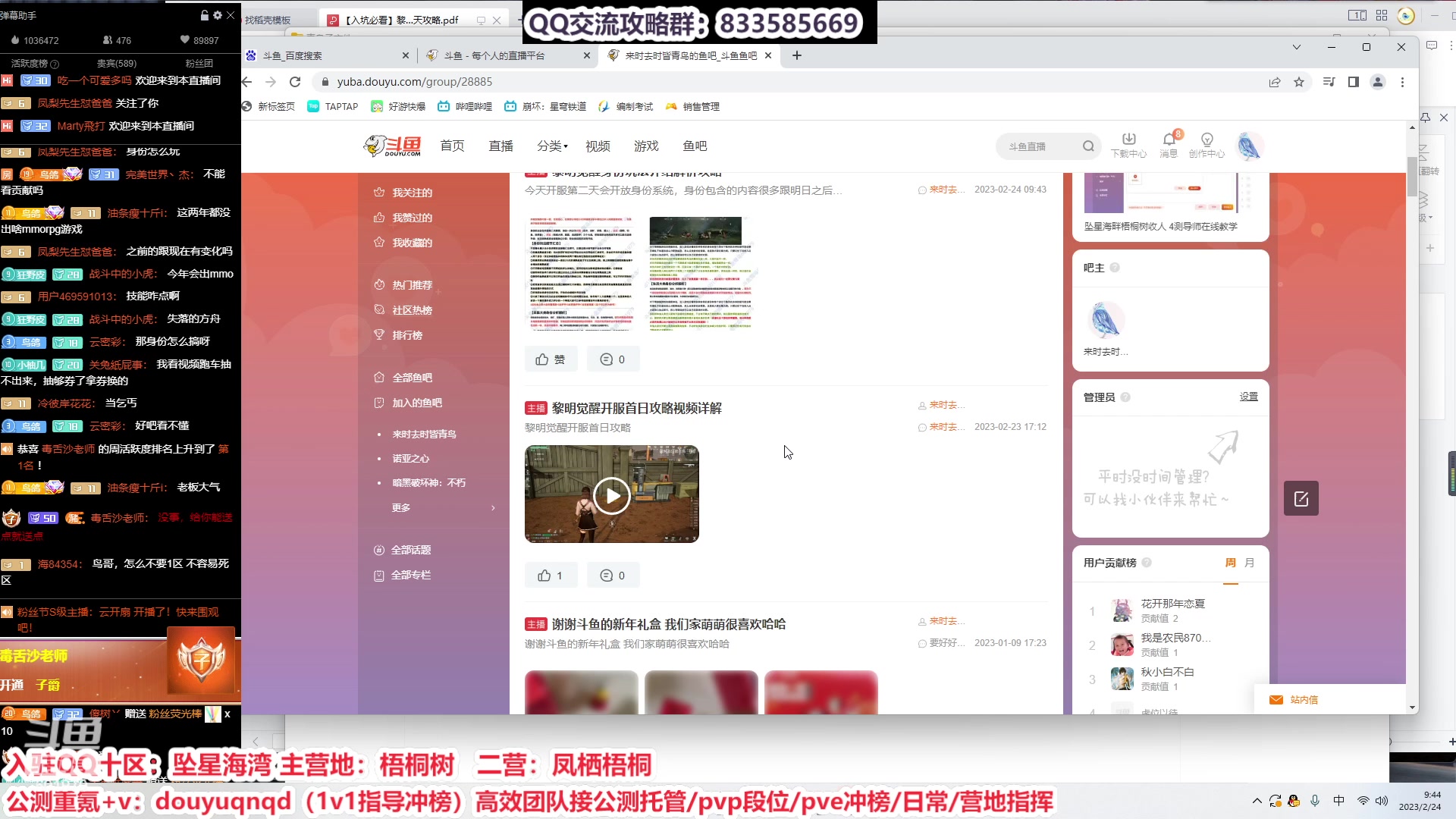Open a new browser tab
Image resolution: width=1456 pixels, height=819 pixels.
click(796, 55)
